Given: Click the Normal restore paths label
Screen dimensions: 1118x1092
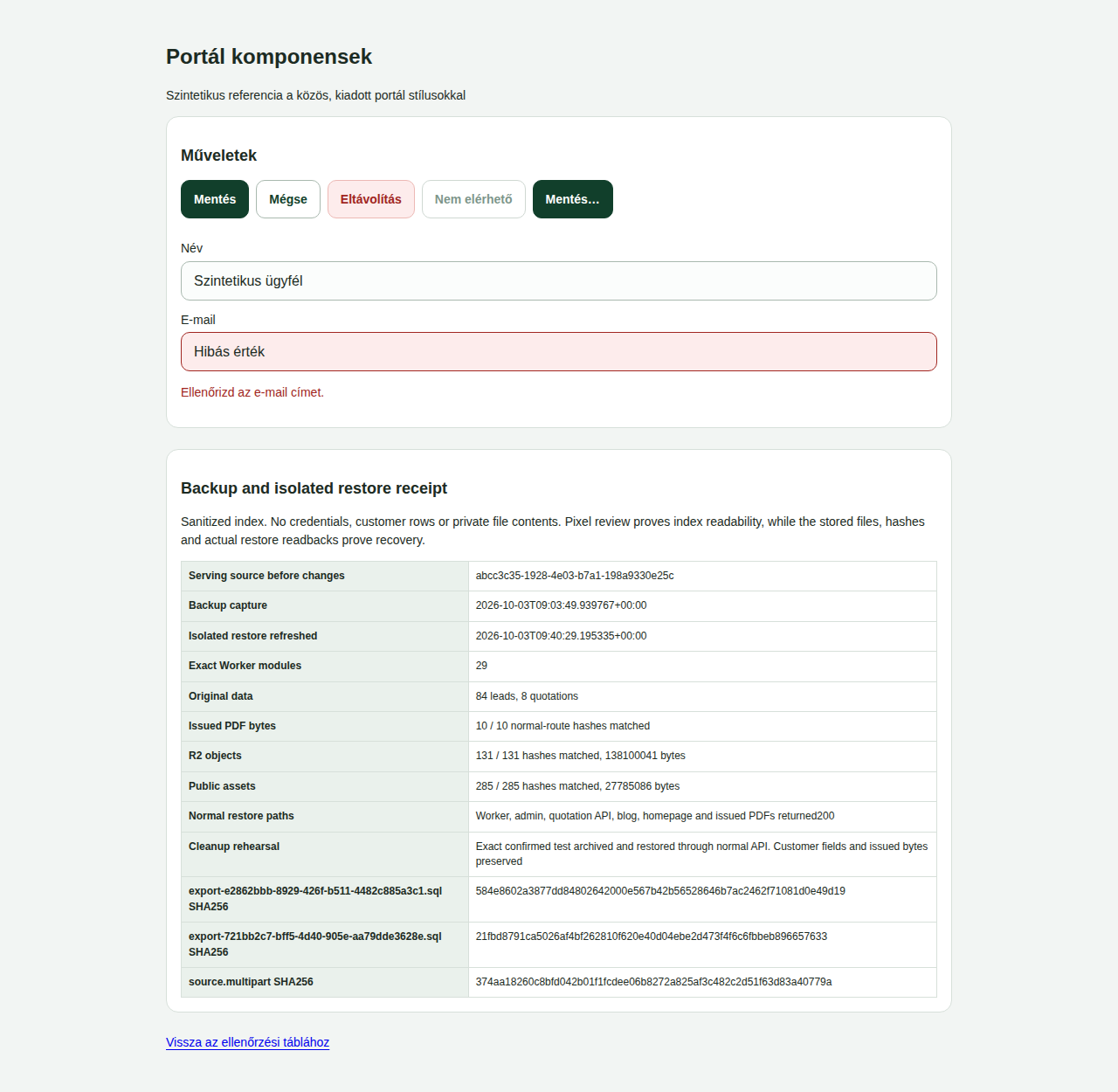Looking at the screenshot, I should coord(241,816).
